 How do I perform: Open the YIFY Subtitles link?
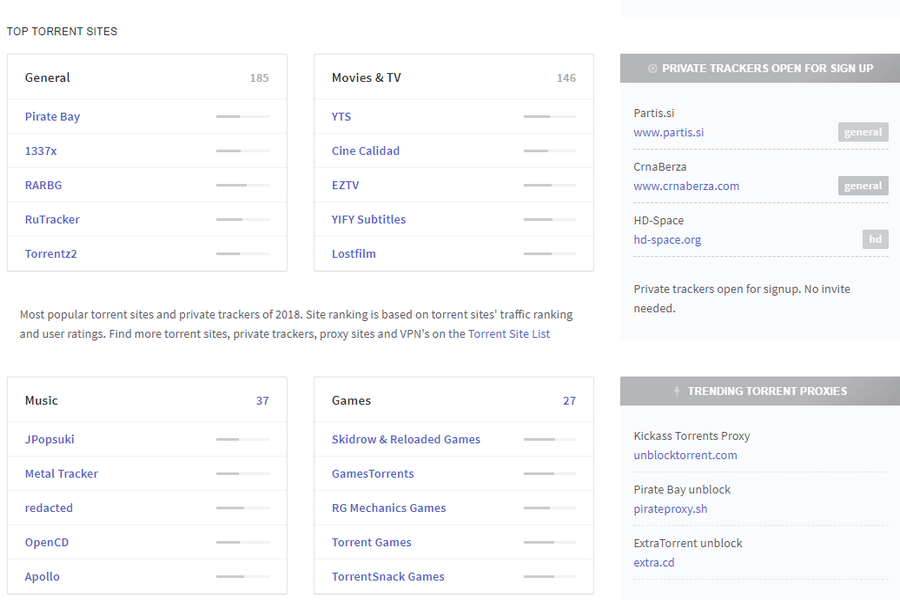pos(368,219)
